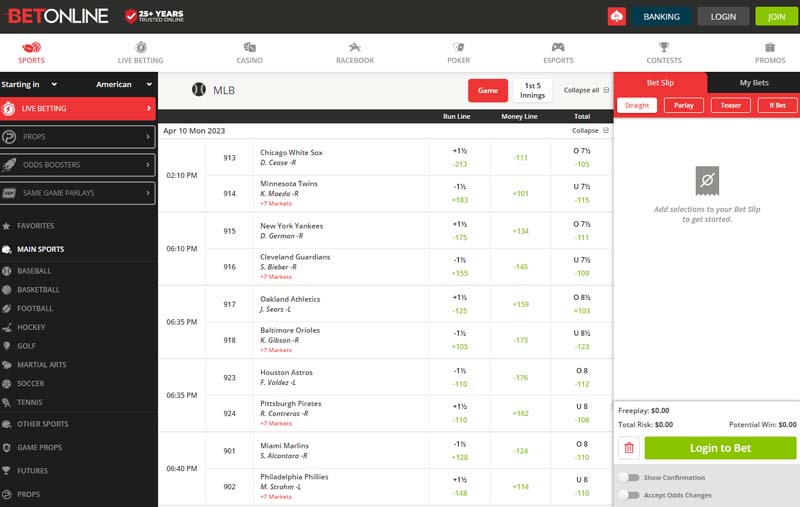Viewport: 800px width, 507px height.
Task: Open Main Sports in sidebar
Action: pyautogui.click(x=40, y=249)
